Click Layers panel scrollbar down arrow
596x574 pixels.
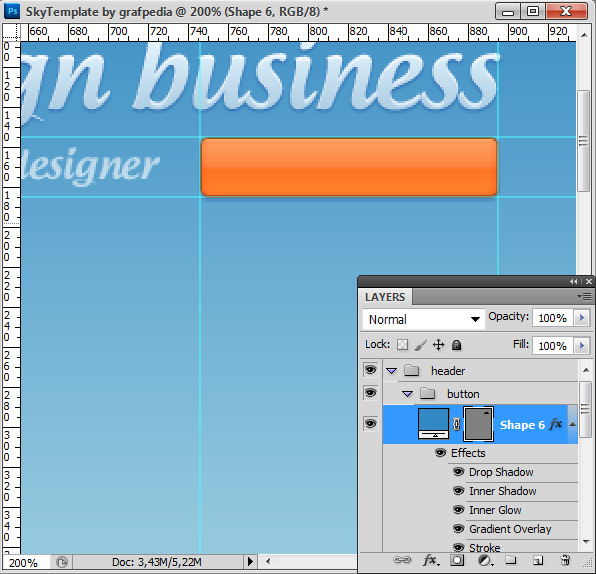[x=586, y=542]
